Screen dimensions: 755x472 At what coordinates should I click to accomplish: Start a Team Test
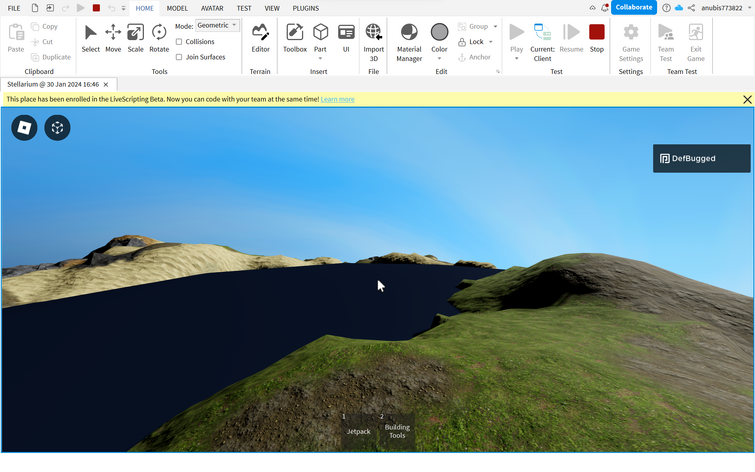(x=666, y=43)
